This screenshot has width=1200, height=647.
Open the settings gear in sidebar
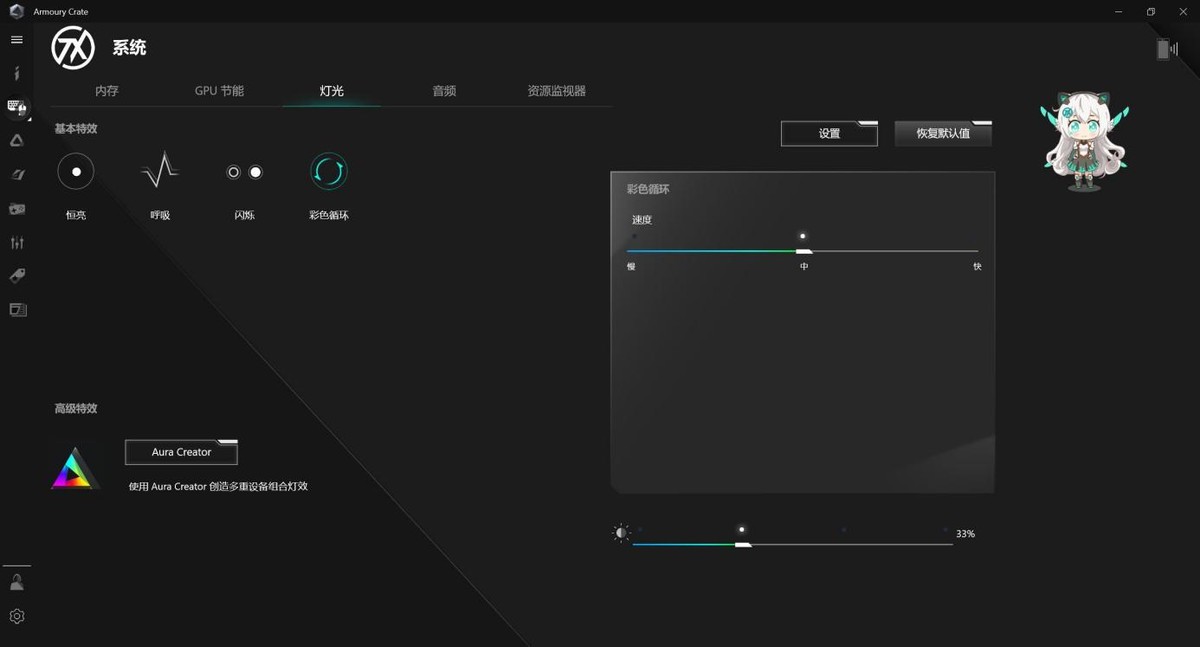click(16, 617)
